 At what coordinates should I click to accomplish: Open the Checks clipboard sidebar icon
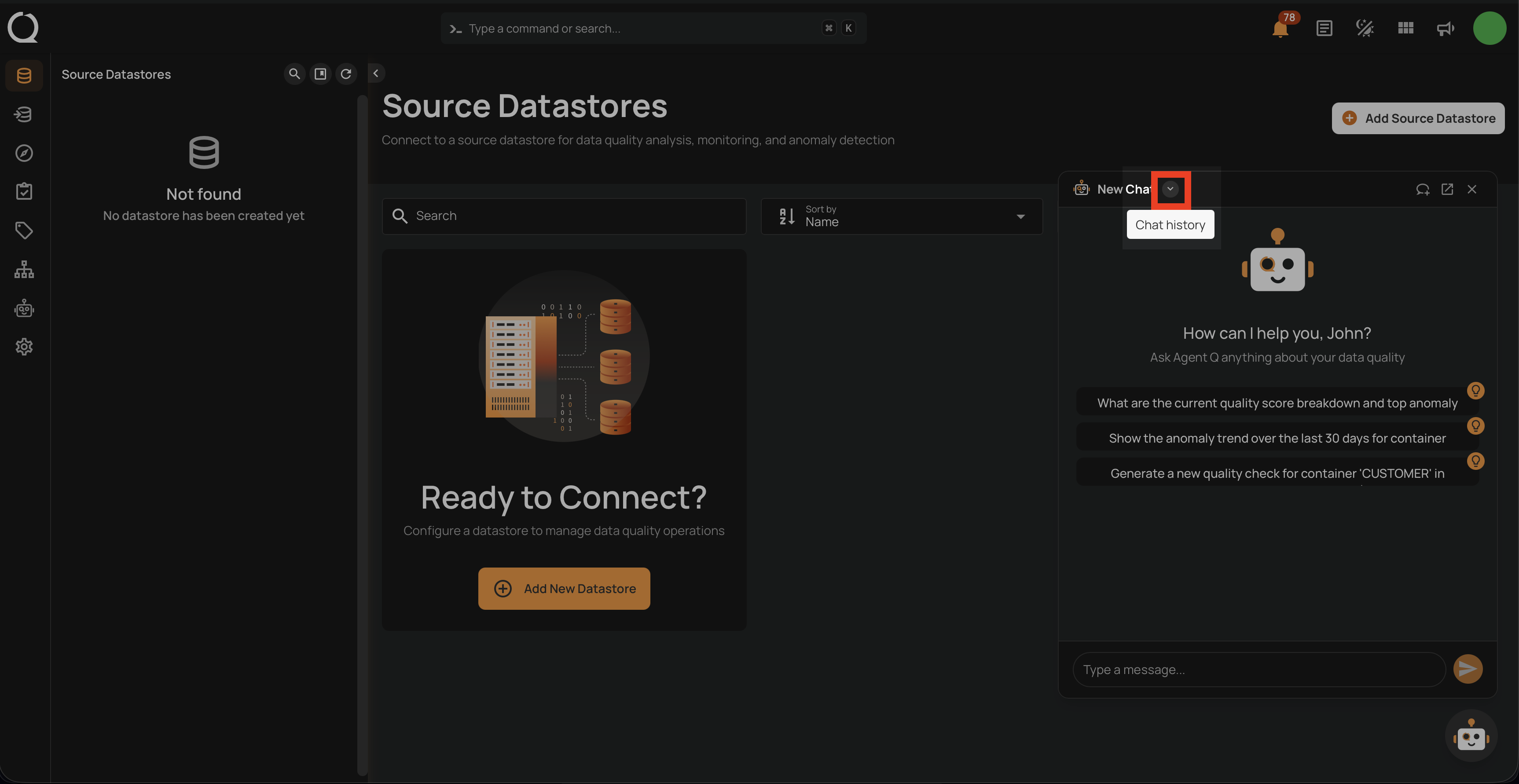tap(24, 191)
